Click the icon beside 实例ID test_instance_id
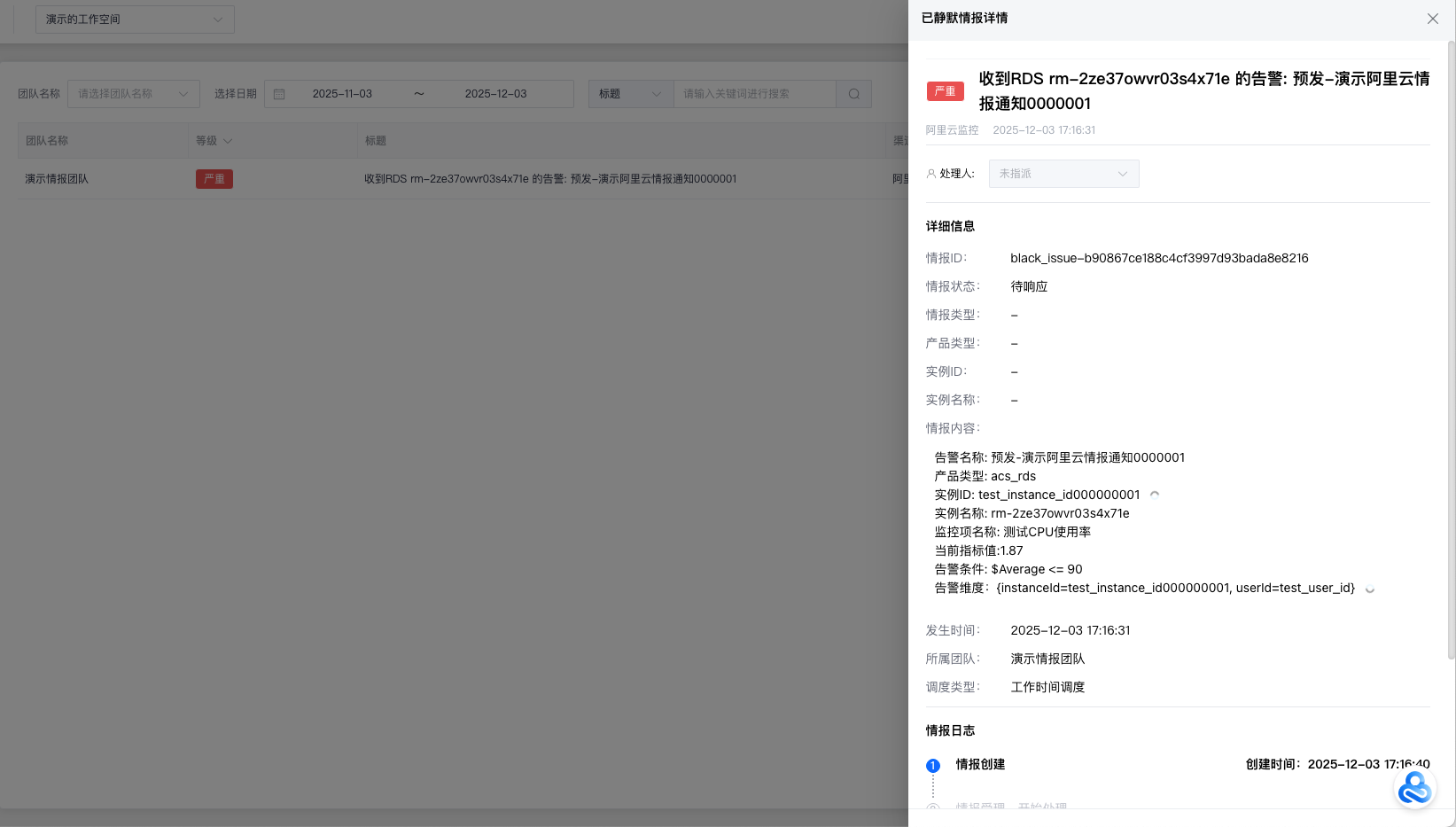The image size is (1456, 827). (1154, 495)
